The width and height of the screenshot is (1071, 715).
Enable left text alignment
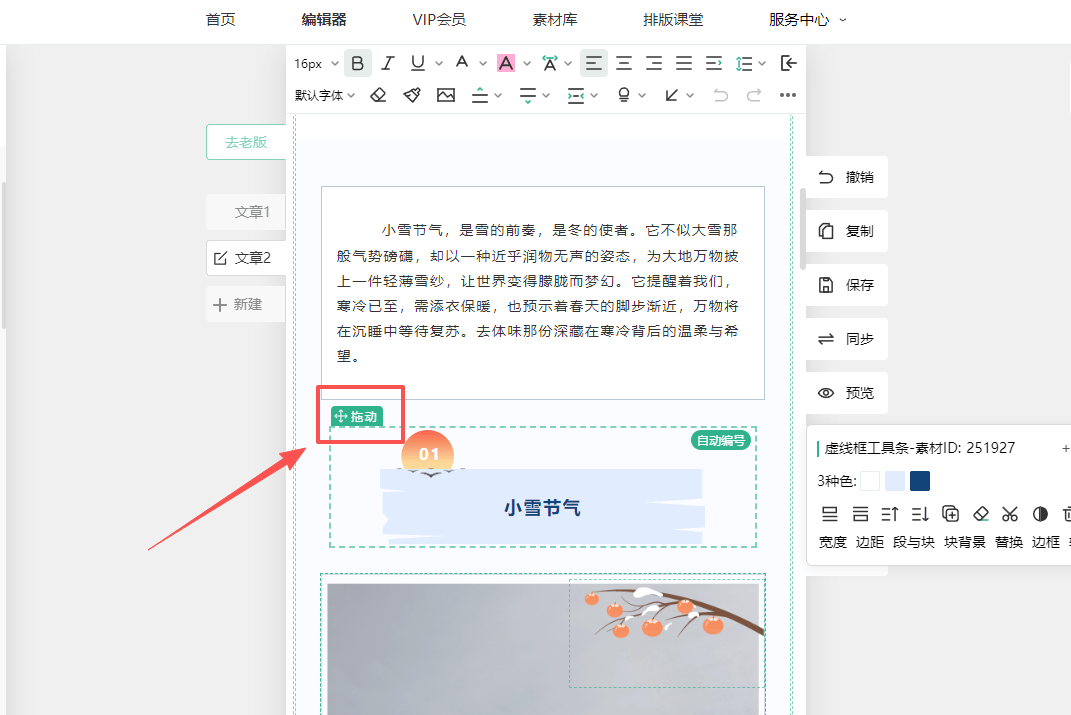click(594, 64)
